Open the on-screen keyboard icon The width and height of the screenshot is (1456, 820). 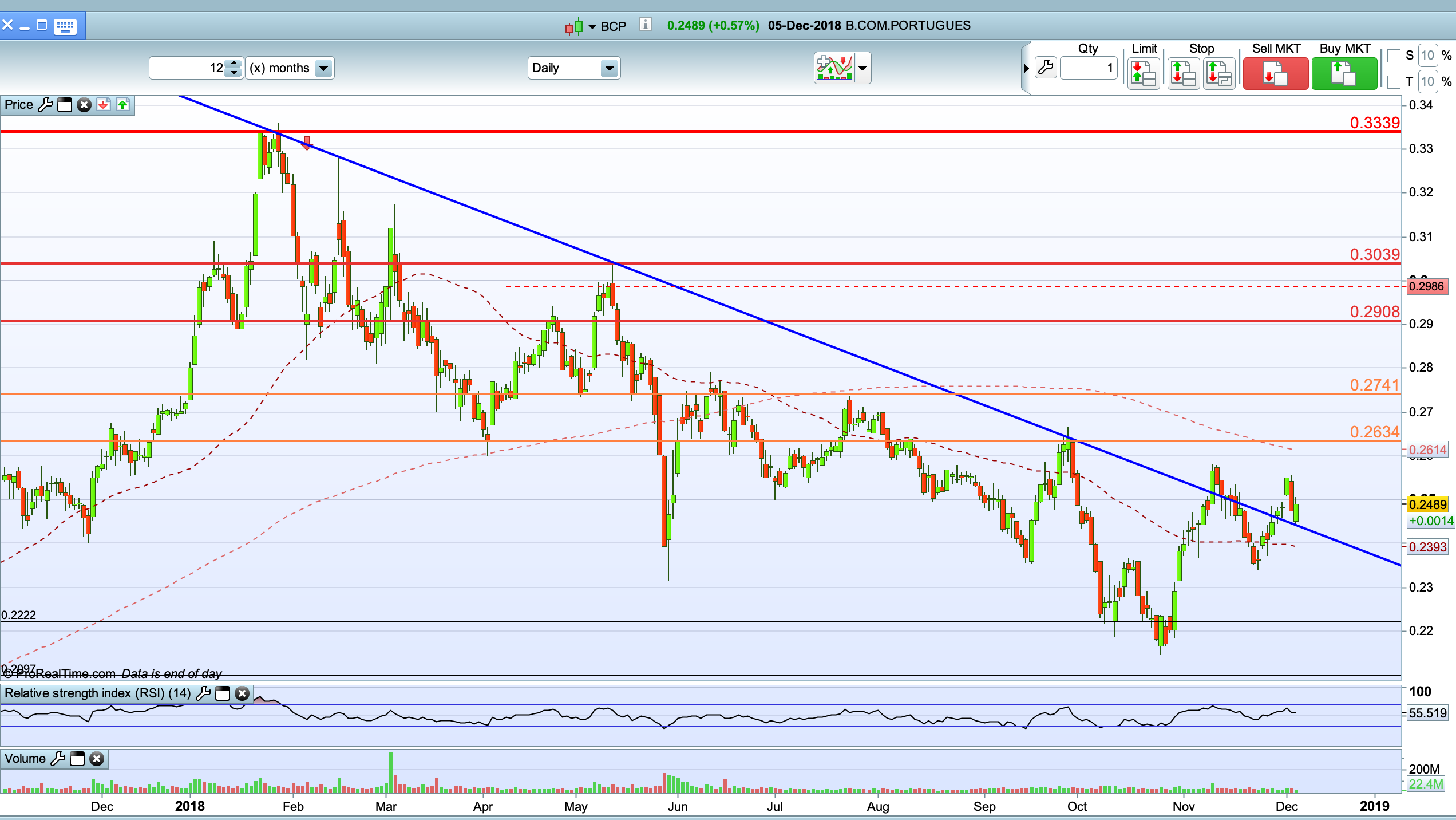[65, 26]
